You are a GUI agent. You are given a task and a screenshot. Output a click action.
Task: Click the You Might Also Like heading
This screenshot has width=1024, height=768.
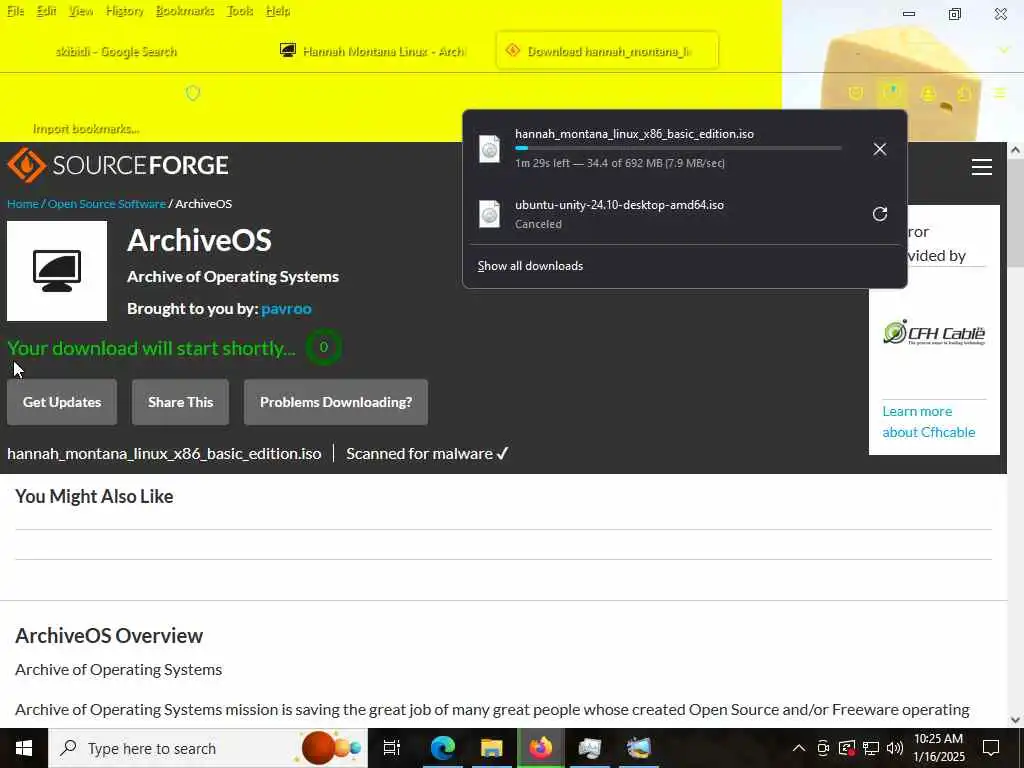pos(94,496)
